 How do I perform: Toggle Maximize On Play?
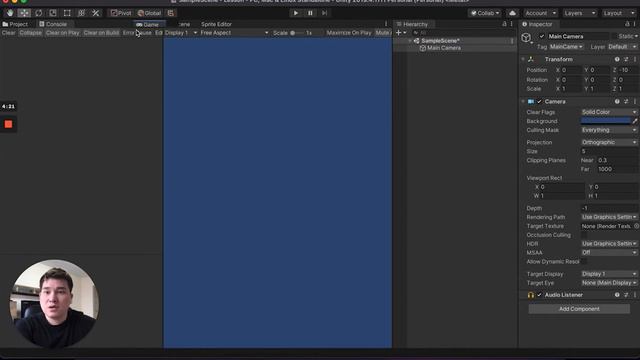(349, 33)
